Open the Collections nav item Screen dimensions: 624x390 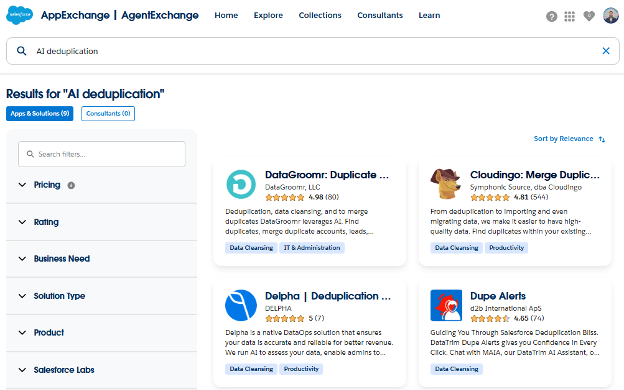320,15
